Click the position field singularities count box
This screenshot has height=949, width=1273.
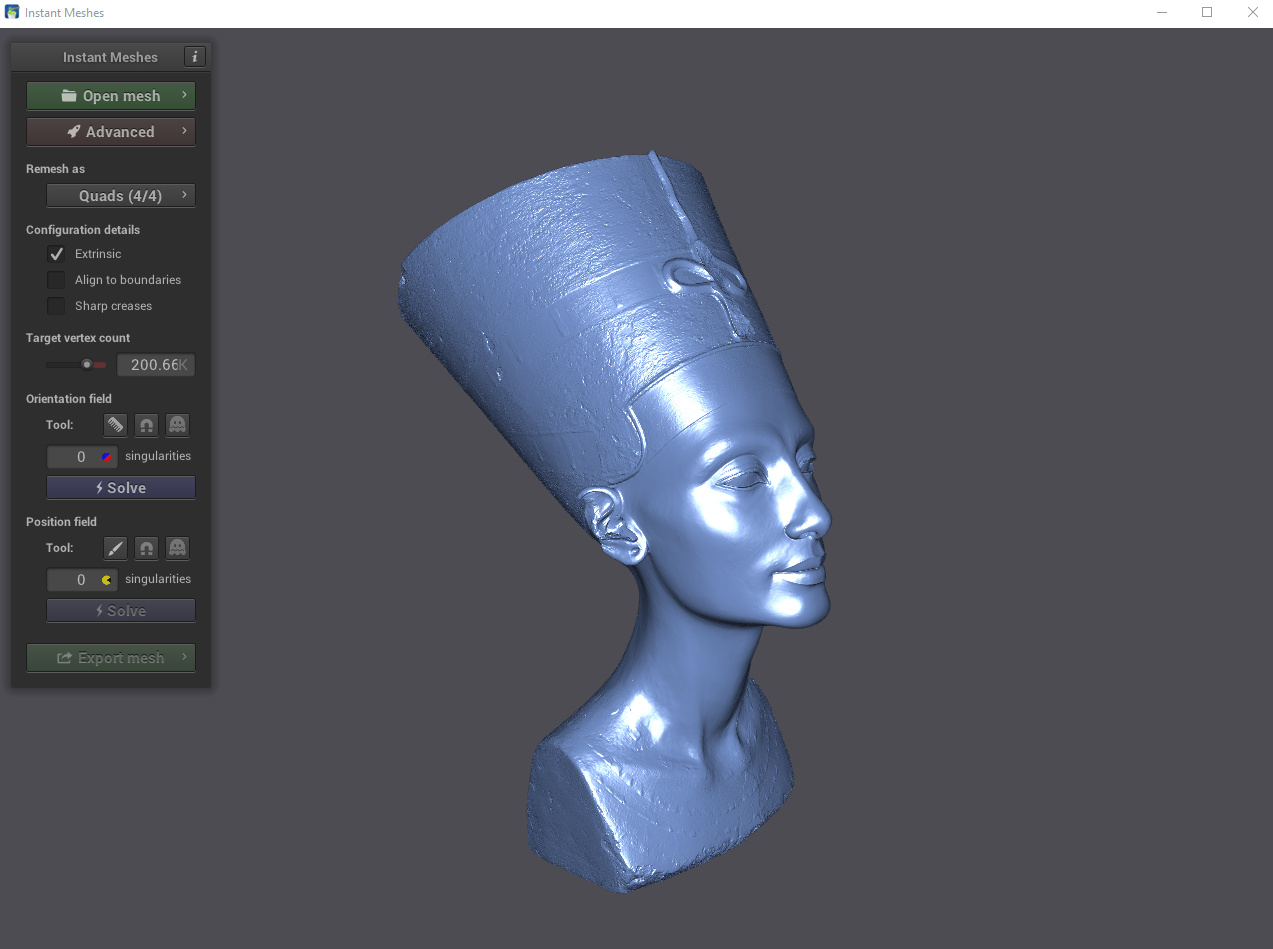click(x=82, y=580)
